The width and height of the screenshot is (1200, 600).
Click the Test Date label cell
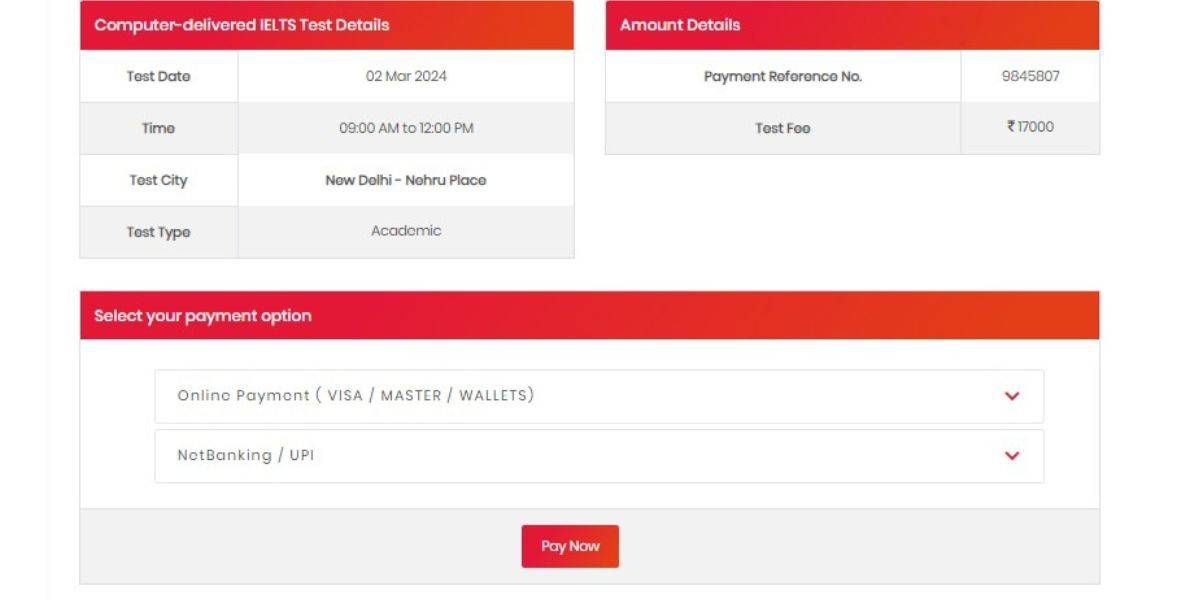[159, 76]
